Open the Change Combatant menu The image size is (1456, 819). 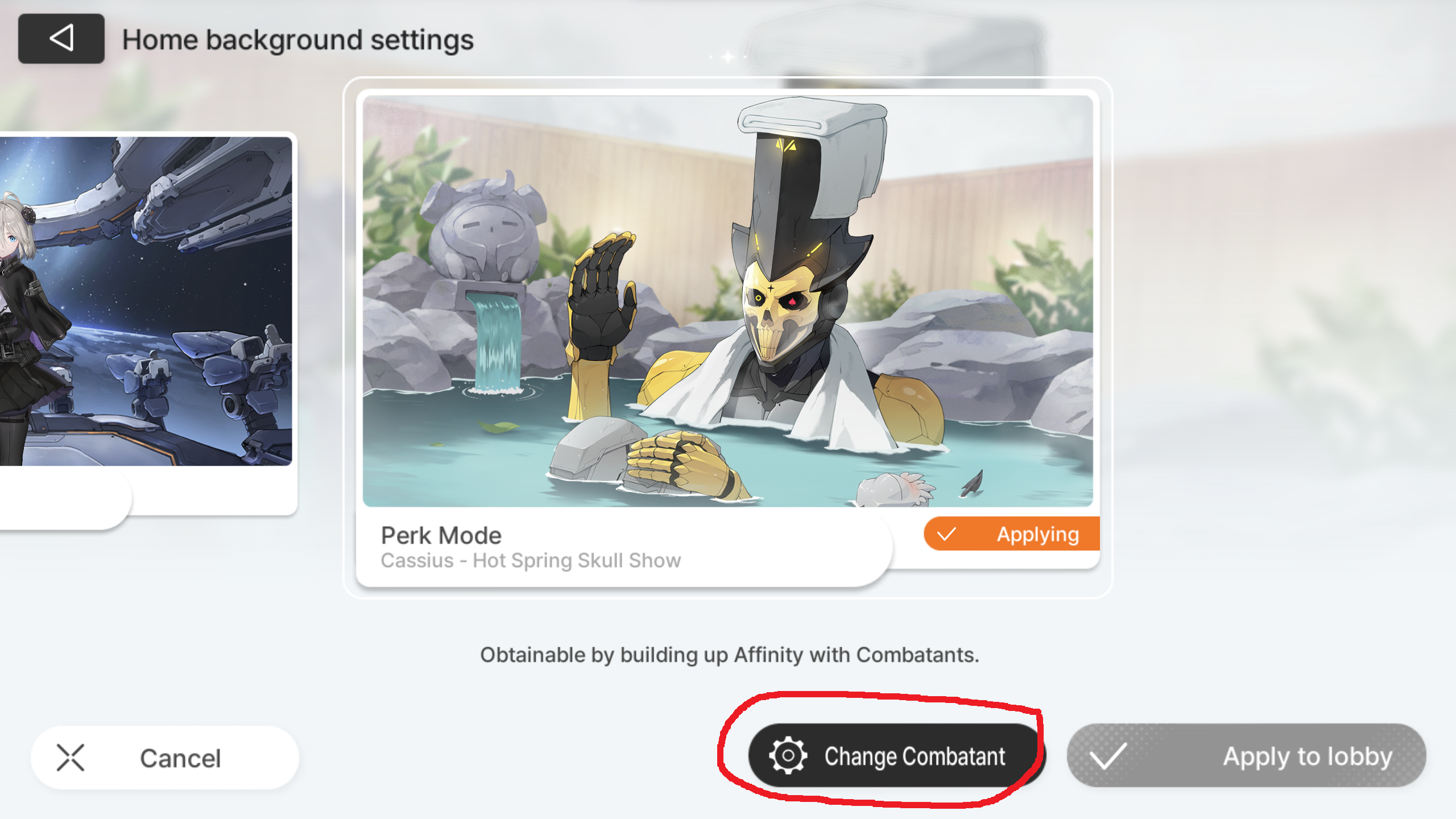896,755
